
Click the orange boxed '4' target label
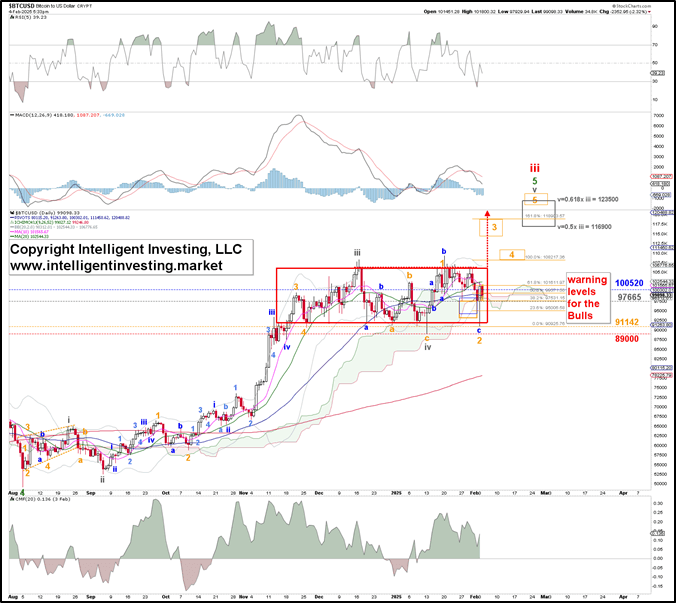(x=512, y=255)
